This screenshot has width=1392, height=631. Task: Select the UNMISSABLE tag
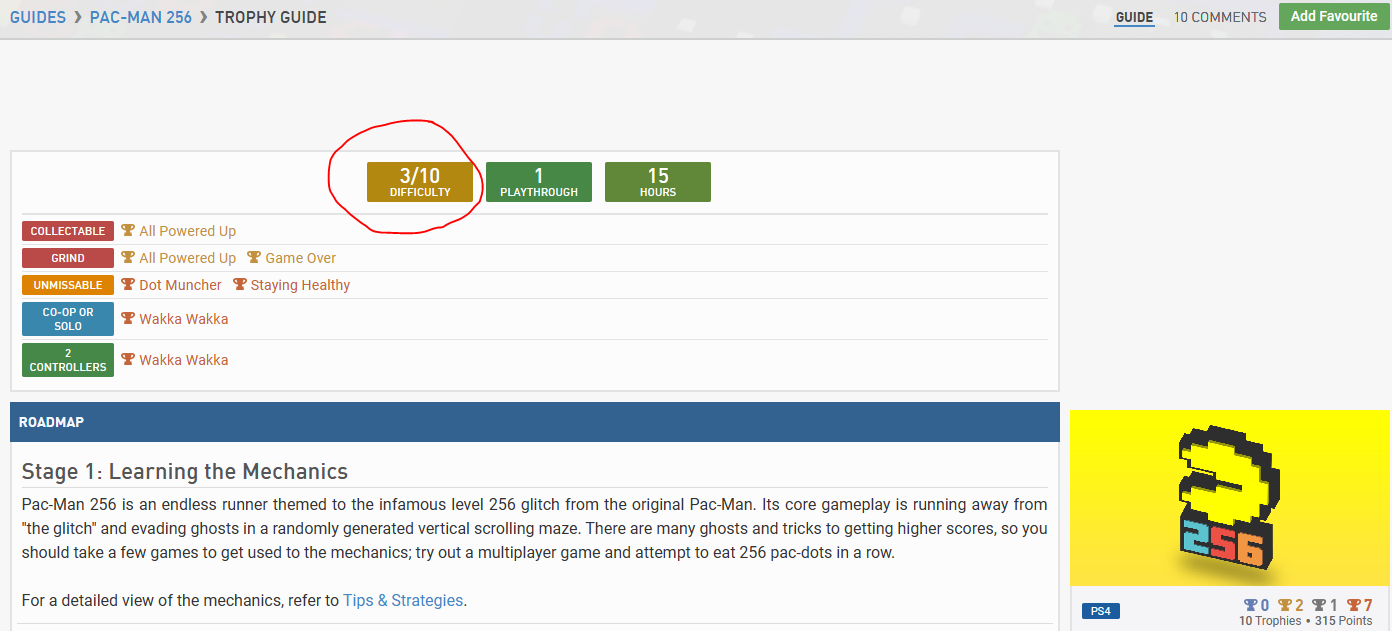[68, 285]
